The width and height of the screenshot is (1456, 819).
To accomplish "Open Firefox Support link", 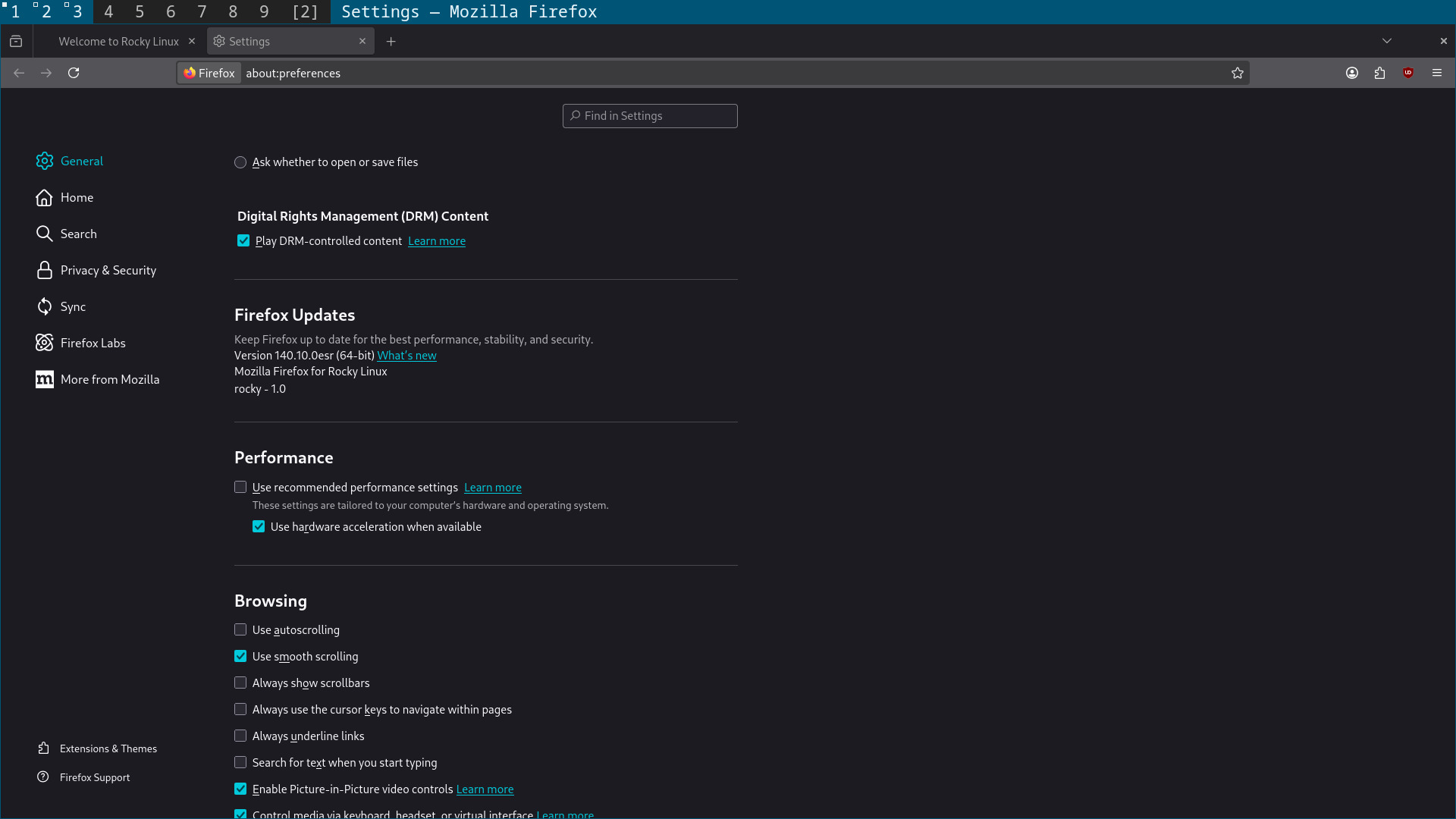I will pos(95,777).
